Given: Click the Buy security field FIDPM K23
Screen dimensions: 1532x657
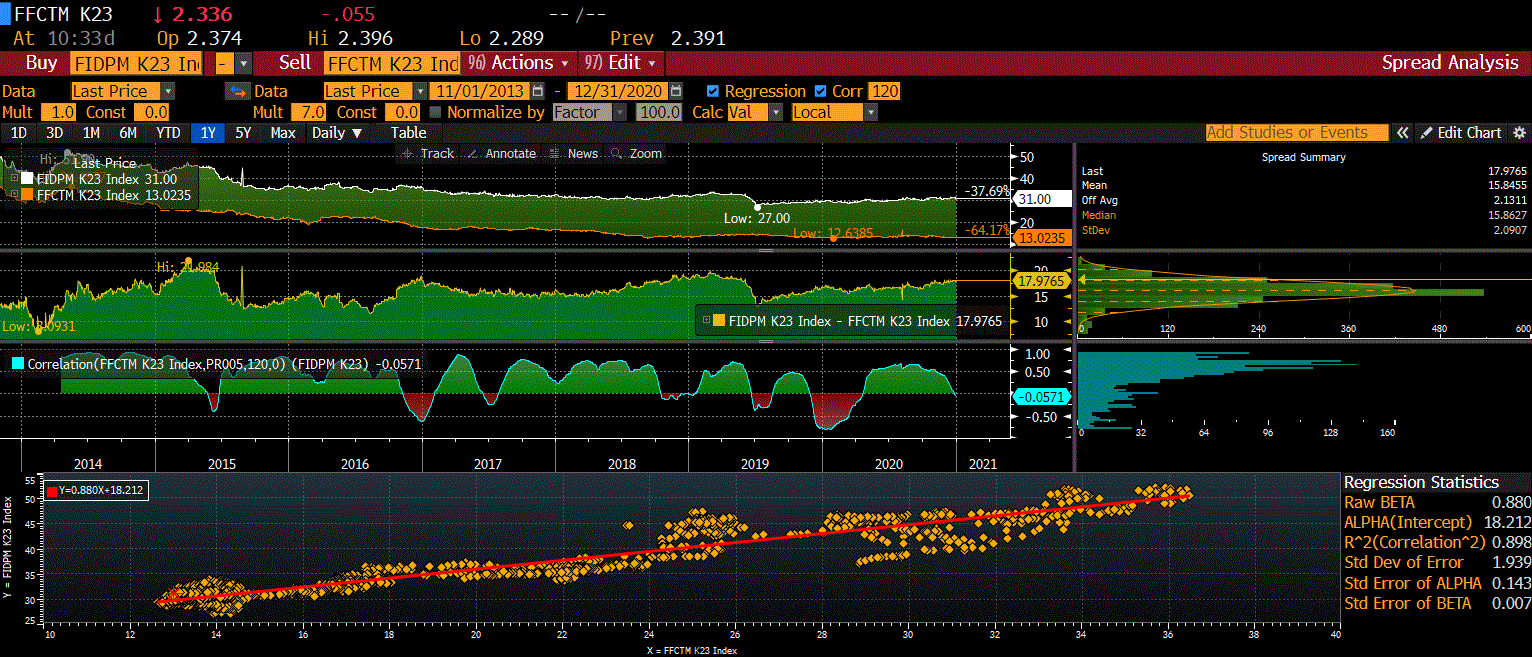Looking at the screenshot, I should tap(136, 63).
